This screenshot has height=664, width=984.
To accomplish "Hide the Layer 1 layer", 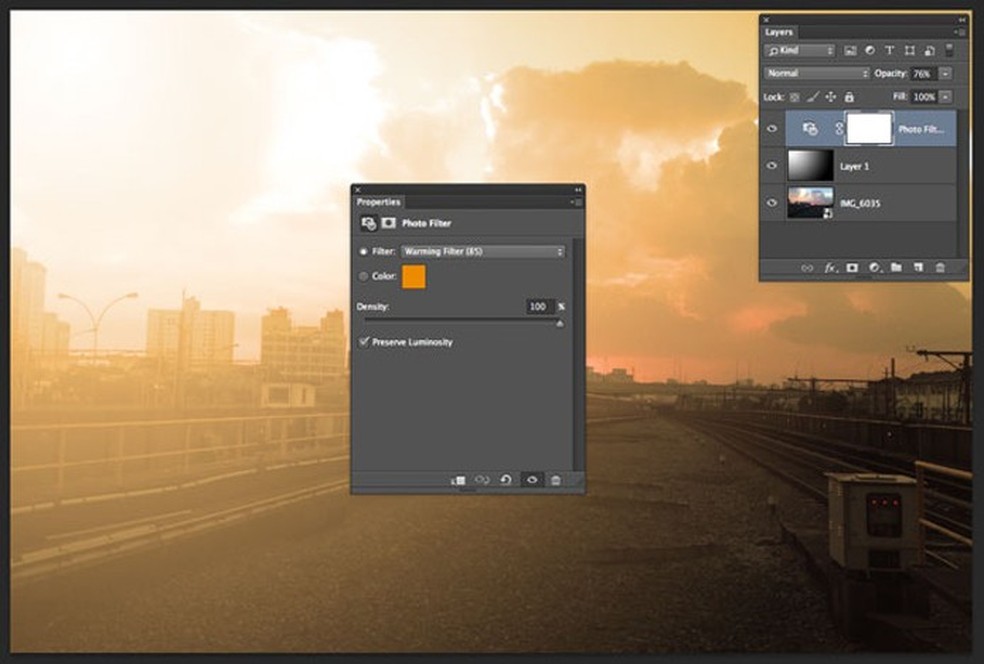I will (771, 166).
